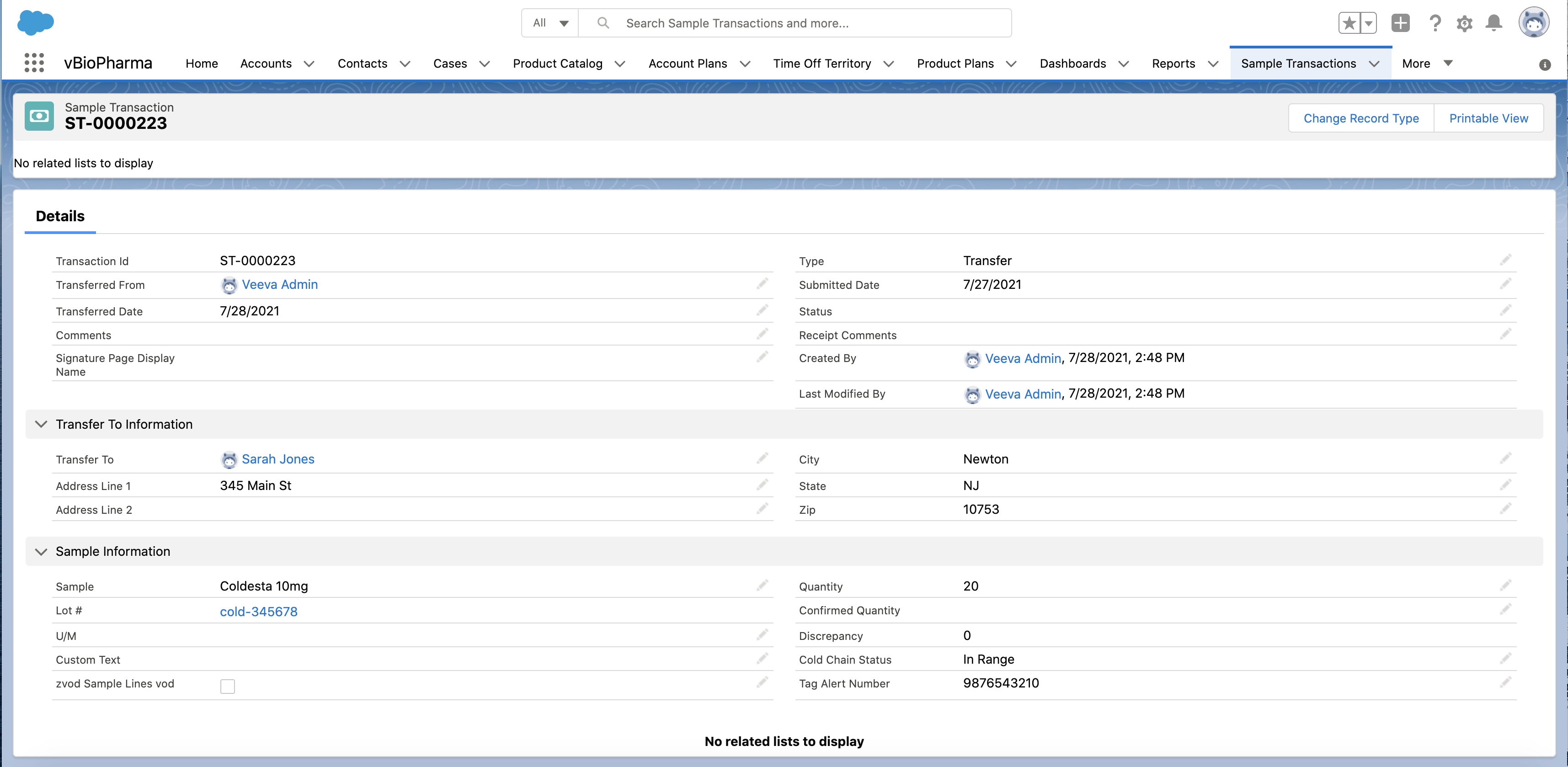Viewport: 1568px width, 767px height.
Task: Click the user profile avatar
Action: click(1533, 23)
